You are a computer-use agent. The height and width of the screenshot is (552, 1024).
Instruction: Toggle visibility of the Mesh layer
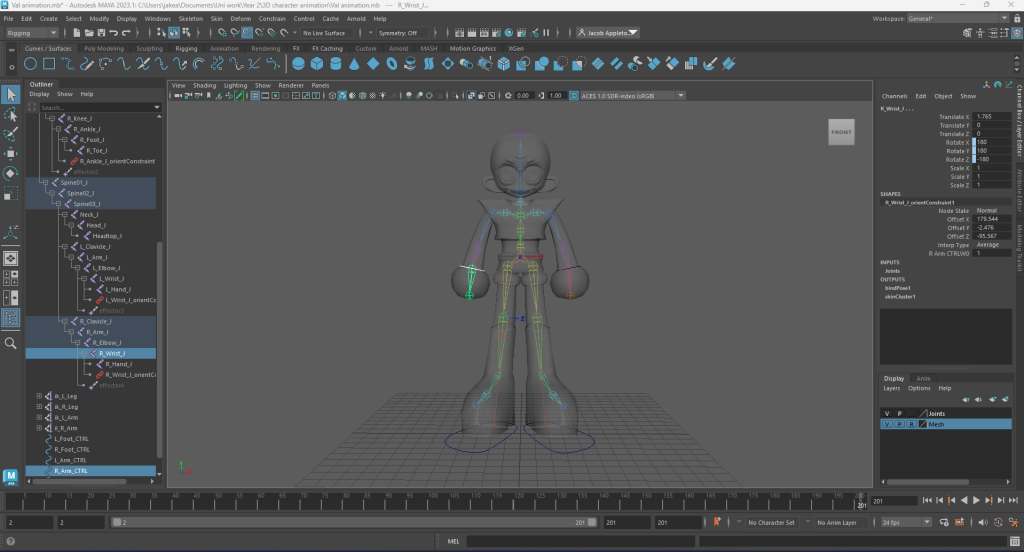click(x=886, y=424)
